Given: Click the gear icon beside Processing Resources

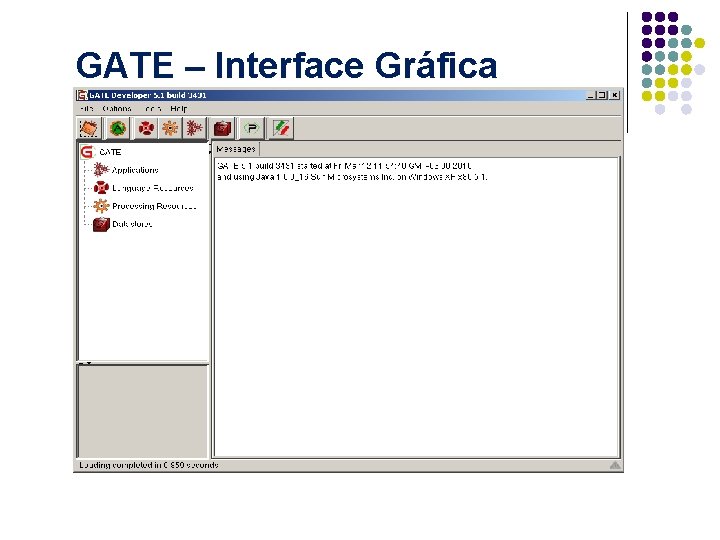Looking at the screenshot, I should (101, 206).
